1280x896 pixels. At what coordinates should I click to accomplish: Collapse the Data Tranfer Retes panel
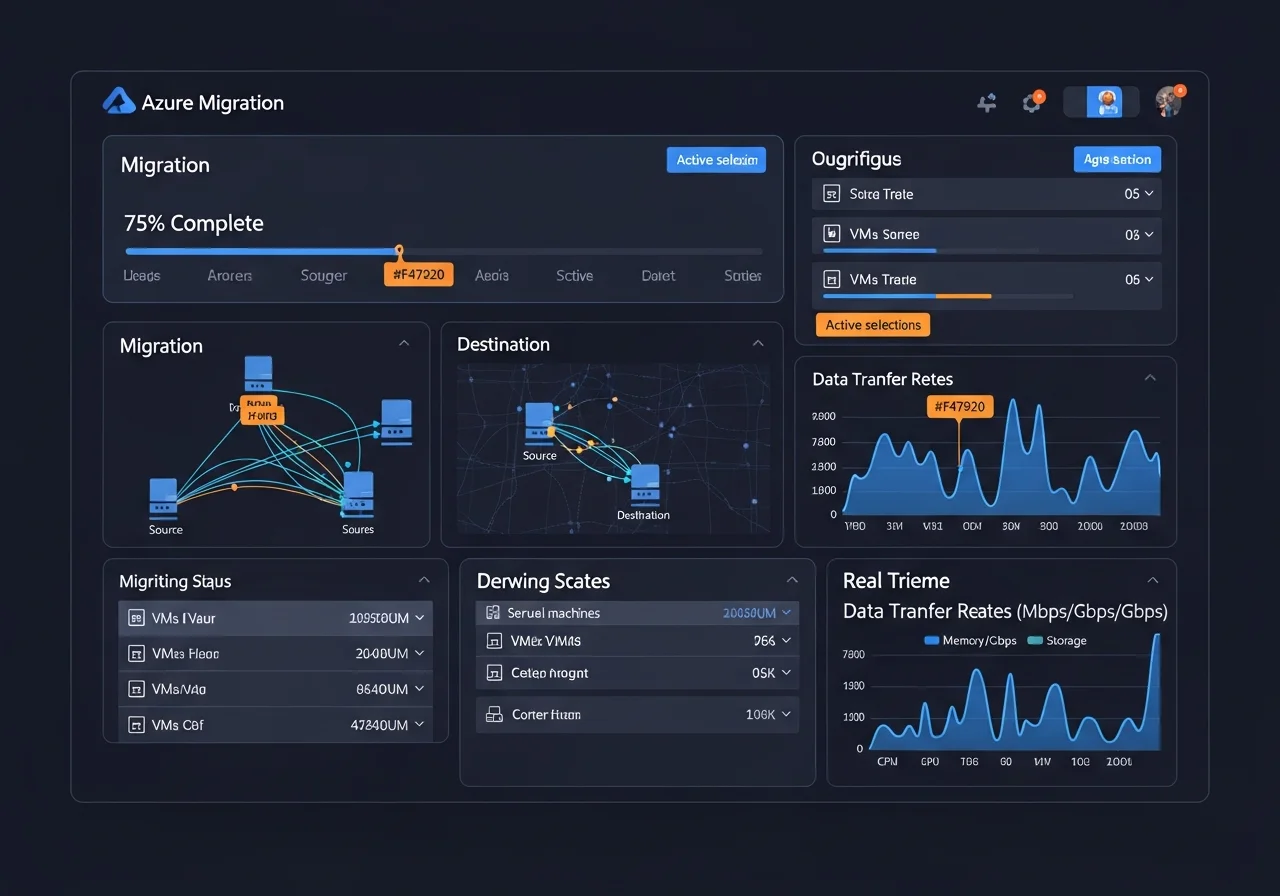[1150, 378]
